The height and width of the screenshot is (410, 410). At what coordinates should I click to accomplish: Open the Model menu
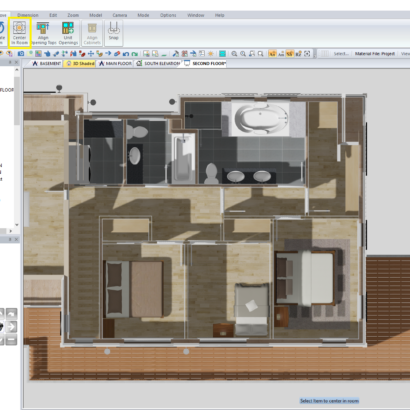(x=96, y=15)
